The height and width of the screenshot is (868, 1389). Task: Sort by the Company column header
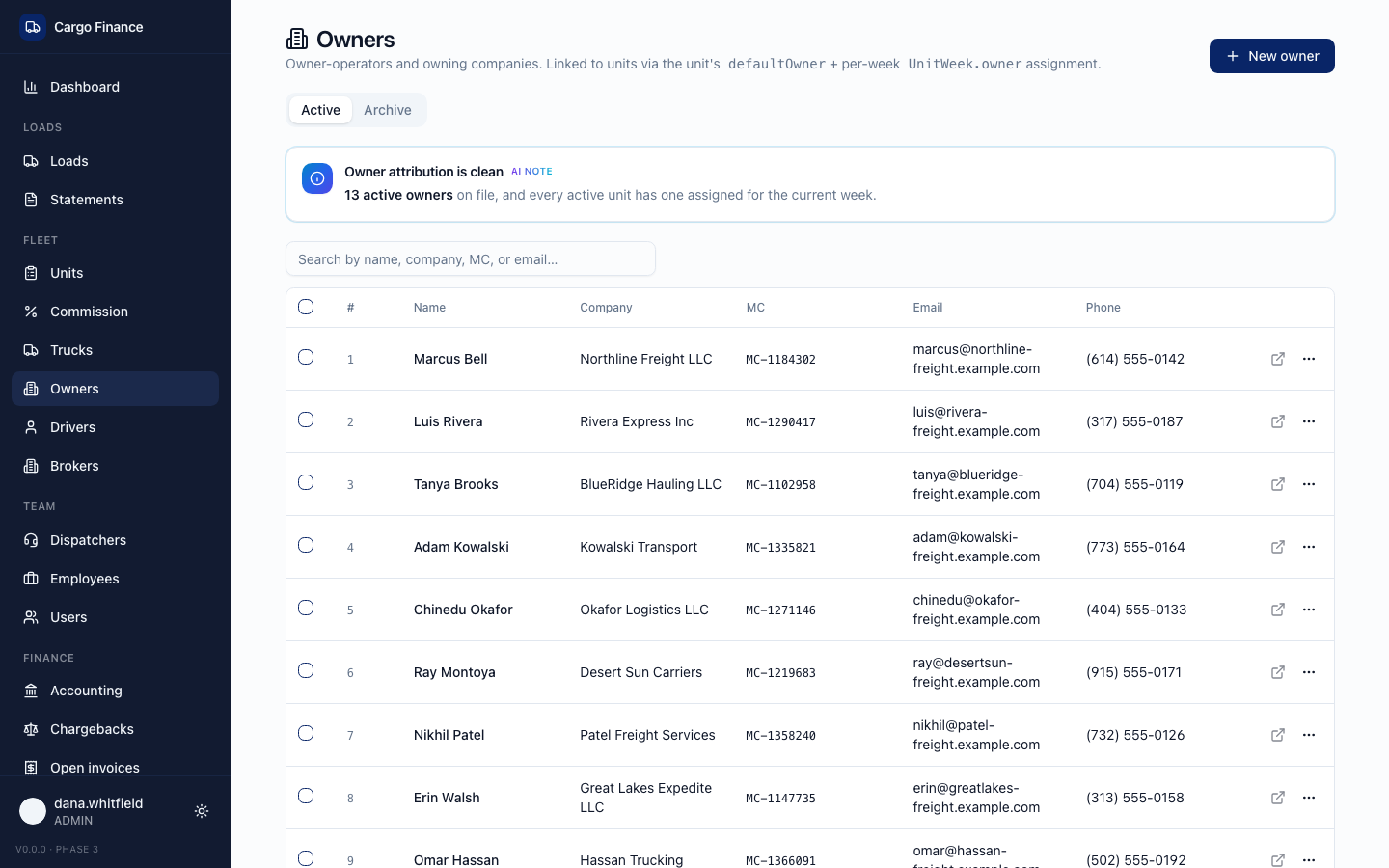pyautogui.click(x=606, y=308)
